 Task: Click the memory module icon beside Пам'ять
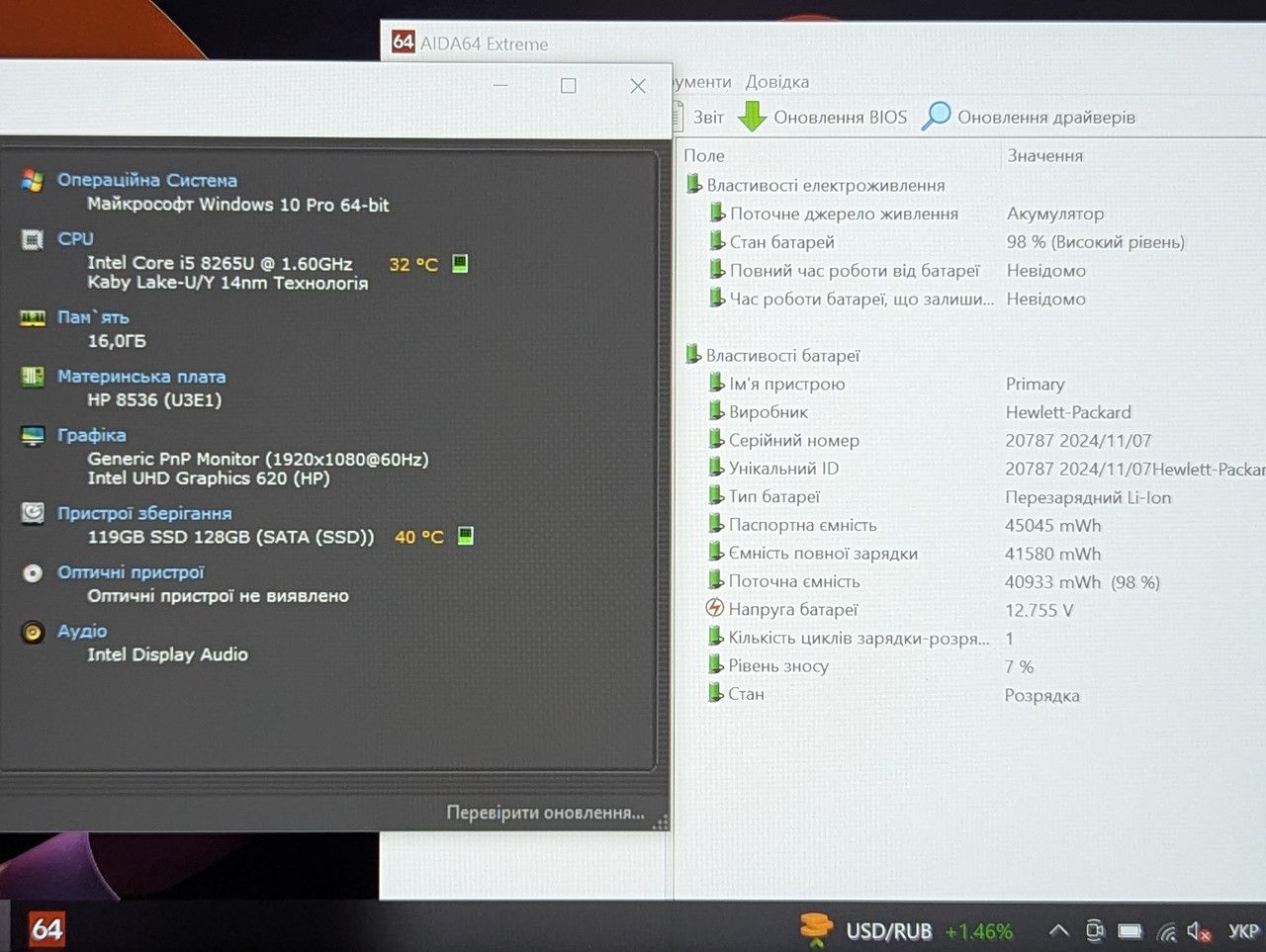[x=33, y=318]
